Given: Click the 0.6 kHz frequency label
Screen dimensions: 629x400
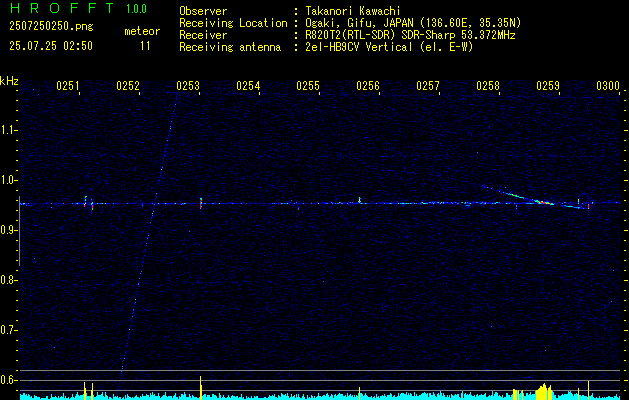Looking at the screenshot, I should coord(8,380).
